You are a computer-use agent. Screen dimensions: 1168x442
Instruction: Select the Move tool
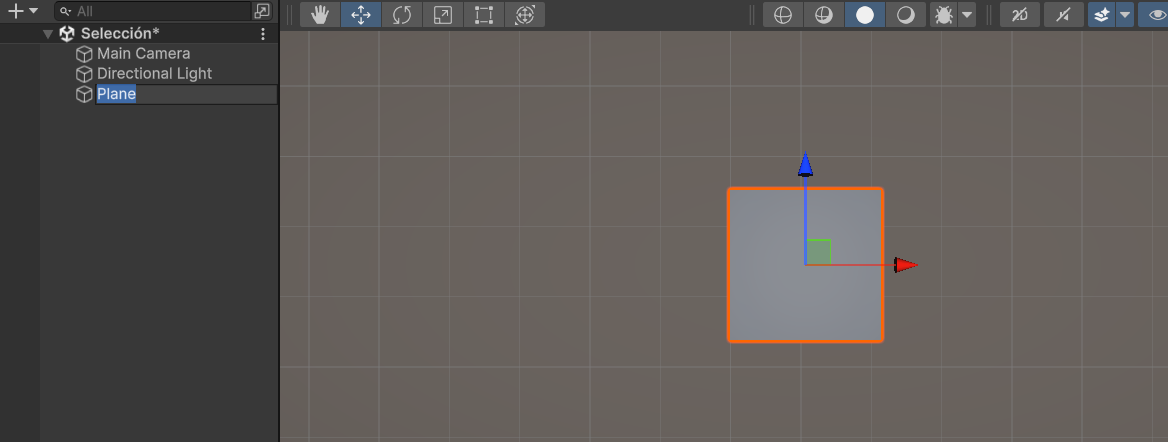(x=361, y=14)
